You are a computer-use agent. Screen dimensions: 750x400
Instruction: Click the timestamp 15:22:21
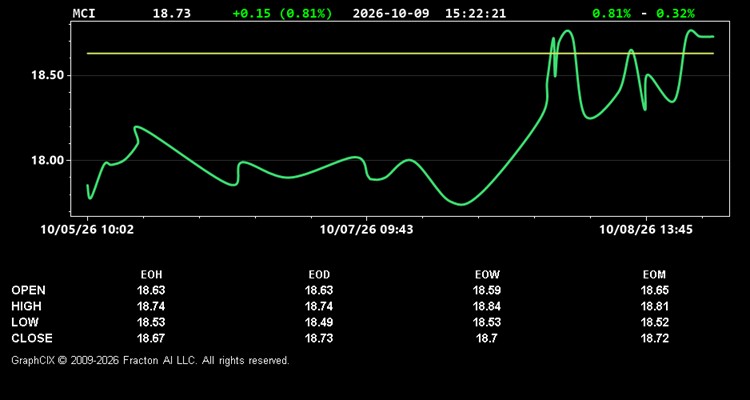(x=475, y=13)
